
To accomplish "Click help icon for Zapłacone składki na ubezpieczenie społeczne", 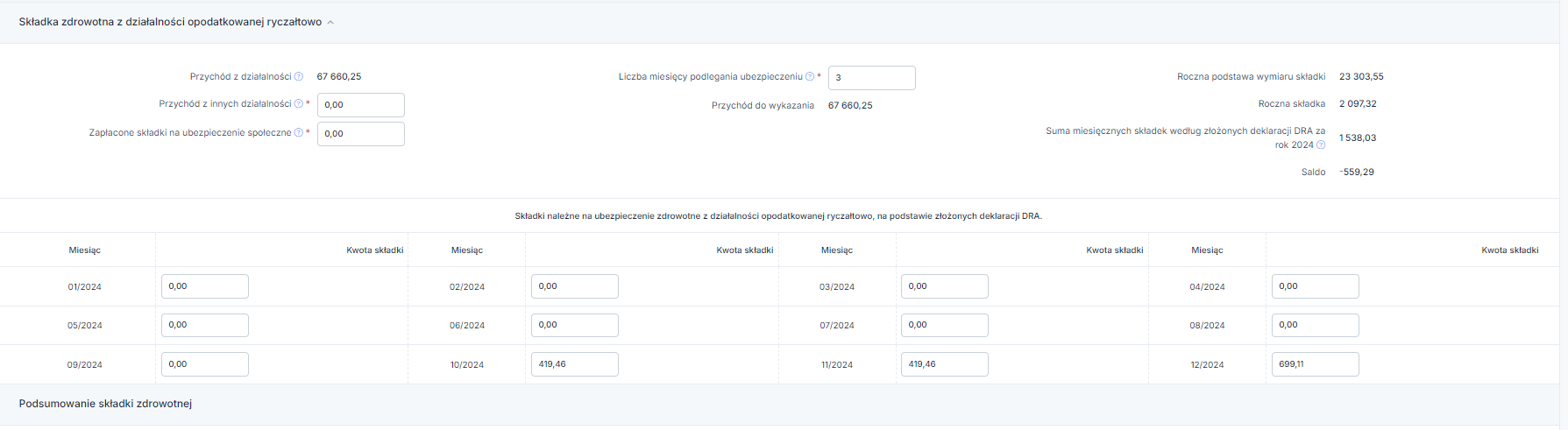I will (x=299, y=133).
